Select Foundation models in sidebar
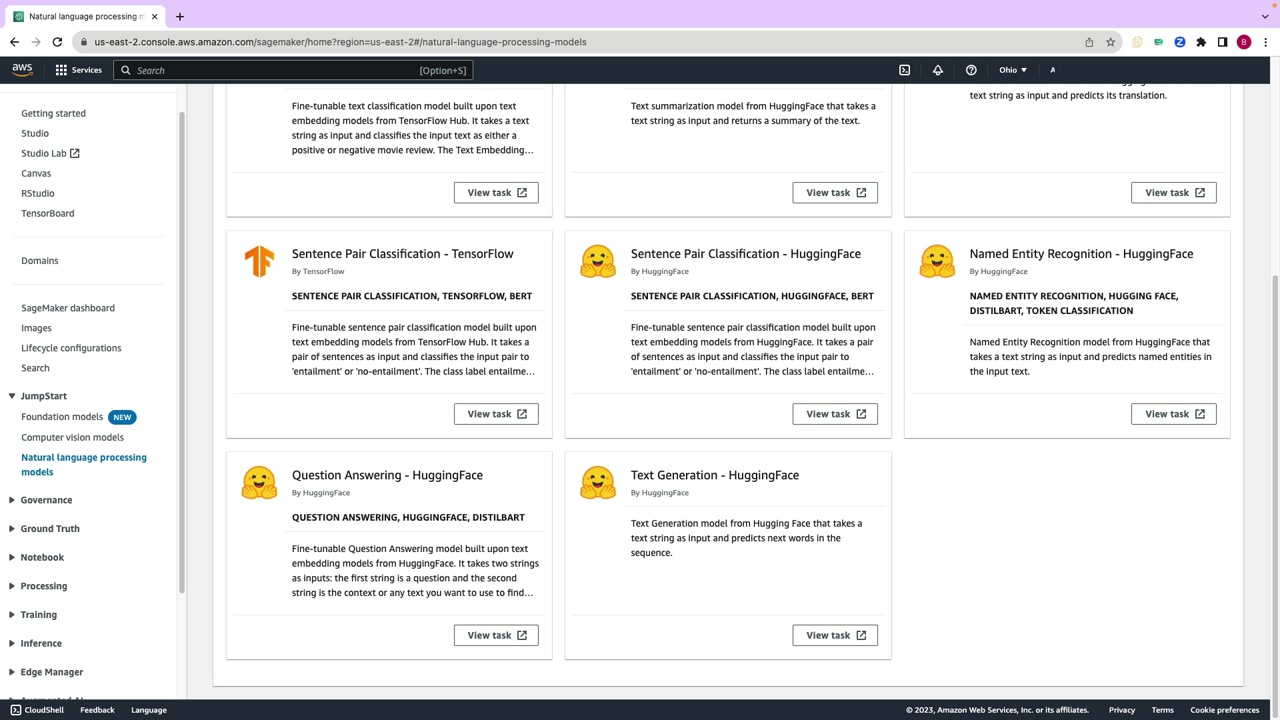This screenshot has height=720, width=1280. point(62,417)
